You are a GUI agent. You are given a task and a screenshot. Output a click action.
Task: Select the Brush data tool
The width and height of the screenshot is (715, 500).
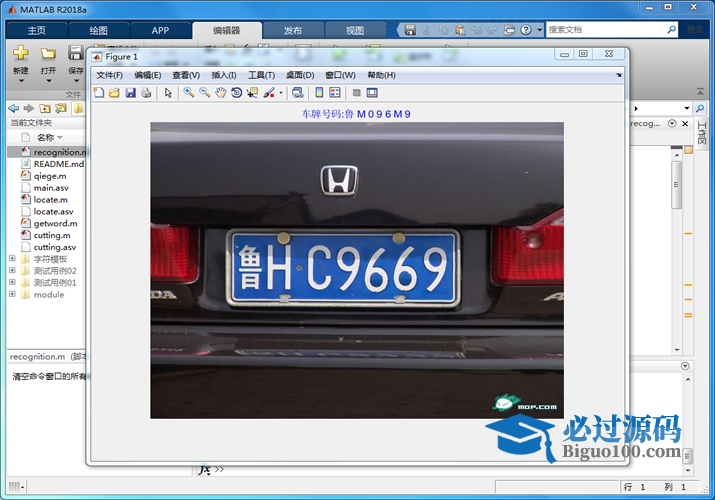coord(269,93)
